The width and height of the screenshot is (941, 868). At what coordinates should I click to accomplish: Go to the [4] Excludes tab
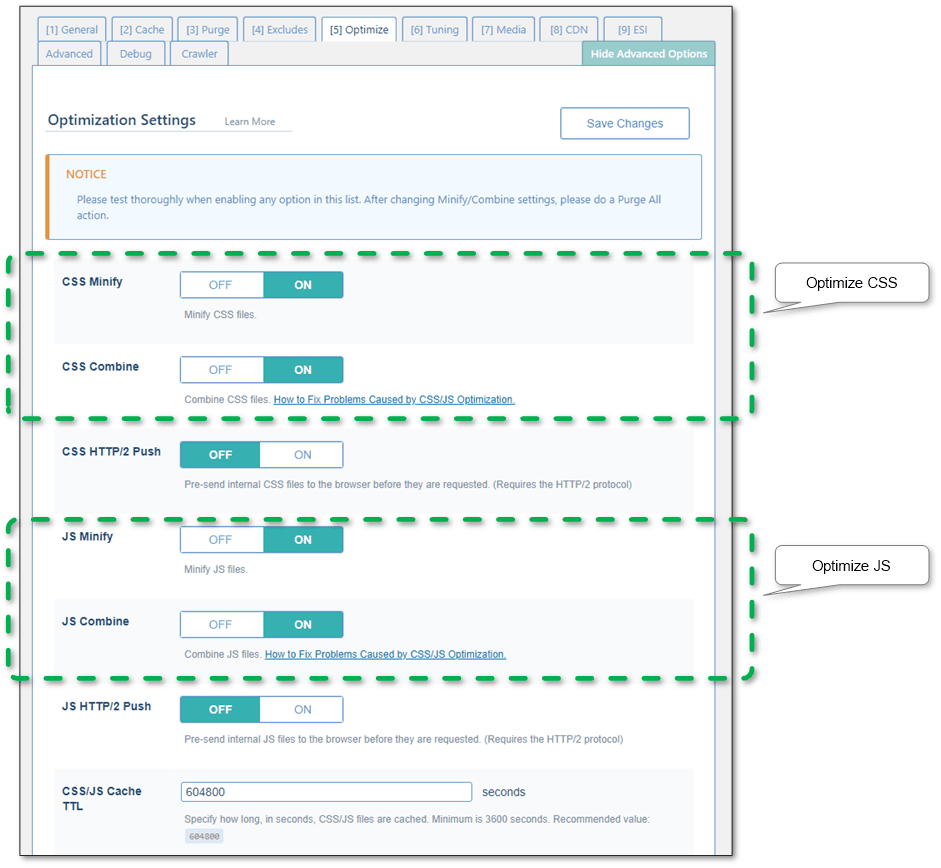coord(280,30)
